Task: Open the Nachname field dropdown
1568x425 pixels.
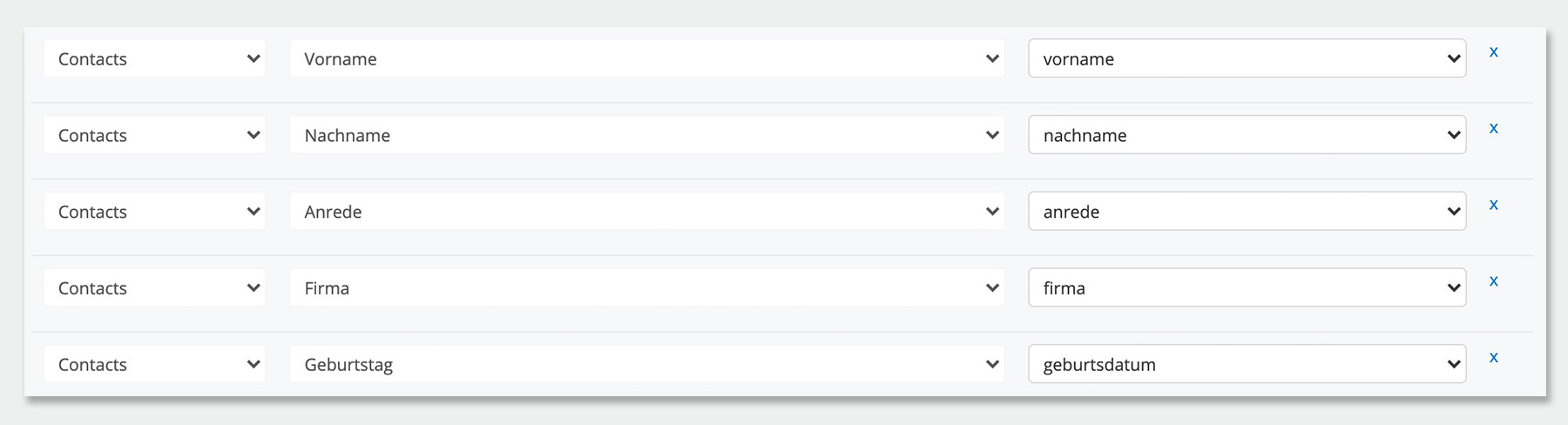Action: pos(646,135)
